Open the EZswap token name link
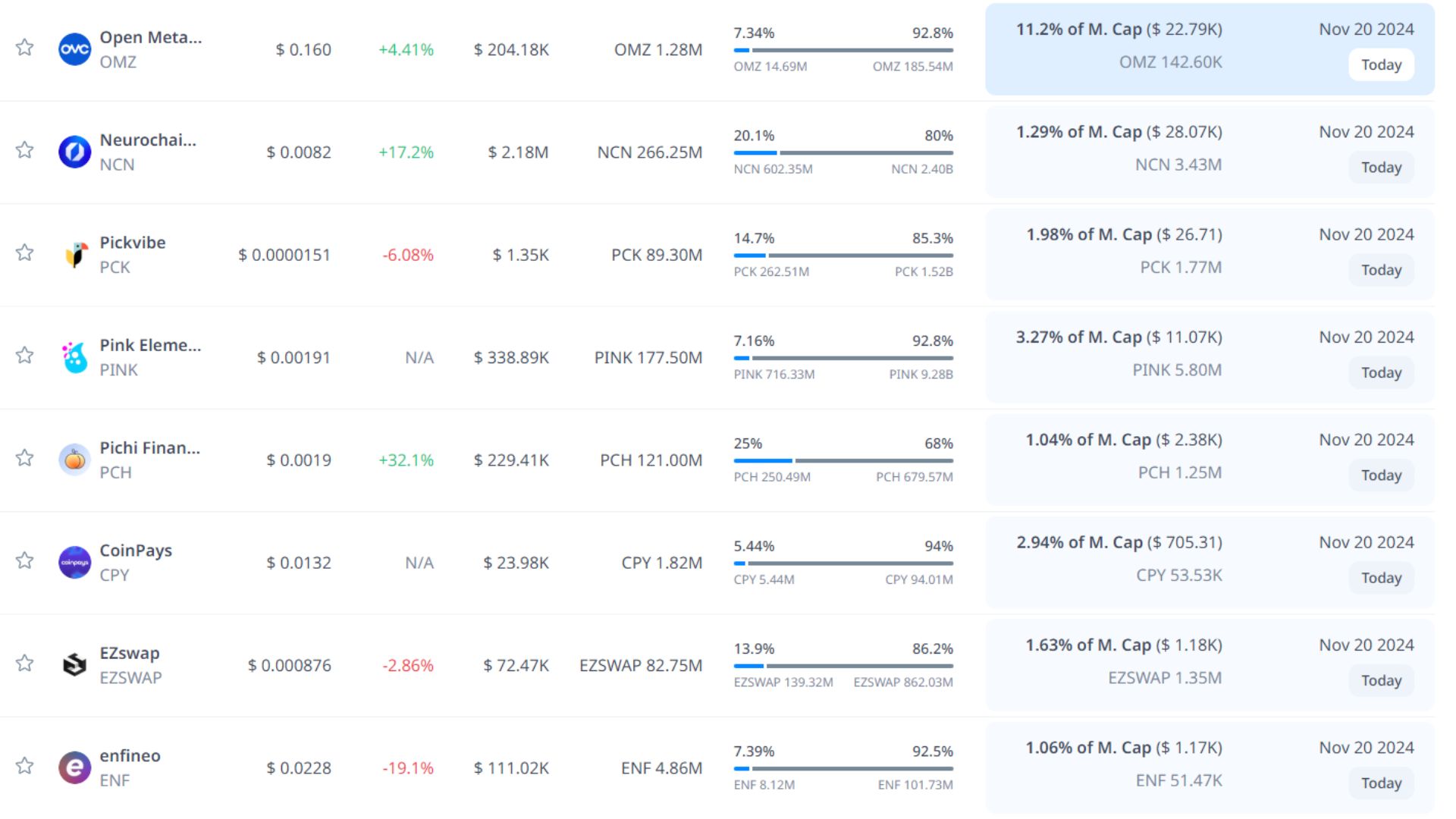The image size is (1456, 819). 130,653
